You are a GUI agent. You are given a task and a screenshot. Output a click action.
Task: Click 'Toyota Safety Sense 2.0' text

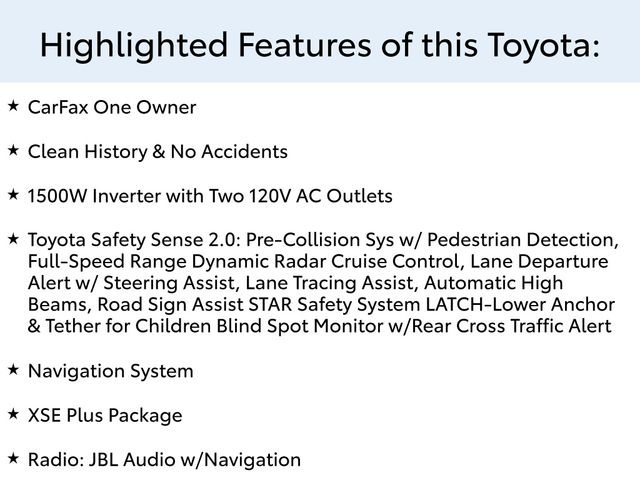click(x=131, y=240)
